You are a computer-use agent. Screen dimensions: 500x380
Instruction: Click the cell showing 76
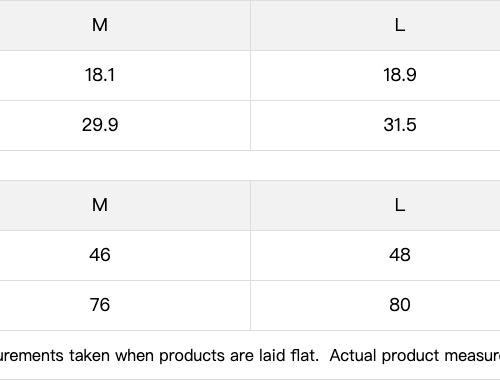[x=100, y=305]
